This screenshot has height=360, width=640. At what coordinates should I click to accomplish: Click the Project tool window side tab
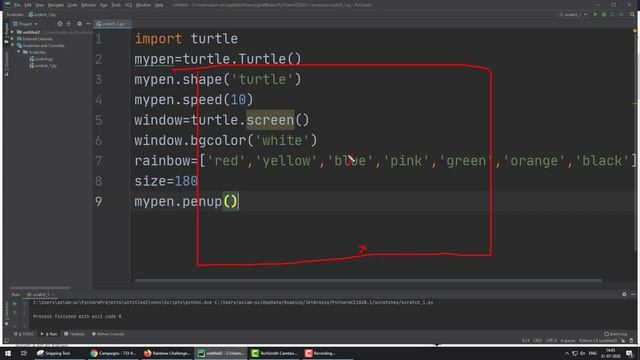point(6,33)
